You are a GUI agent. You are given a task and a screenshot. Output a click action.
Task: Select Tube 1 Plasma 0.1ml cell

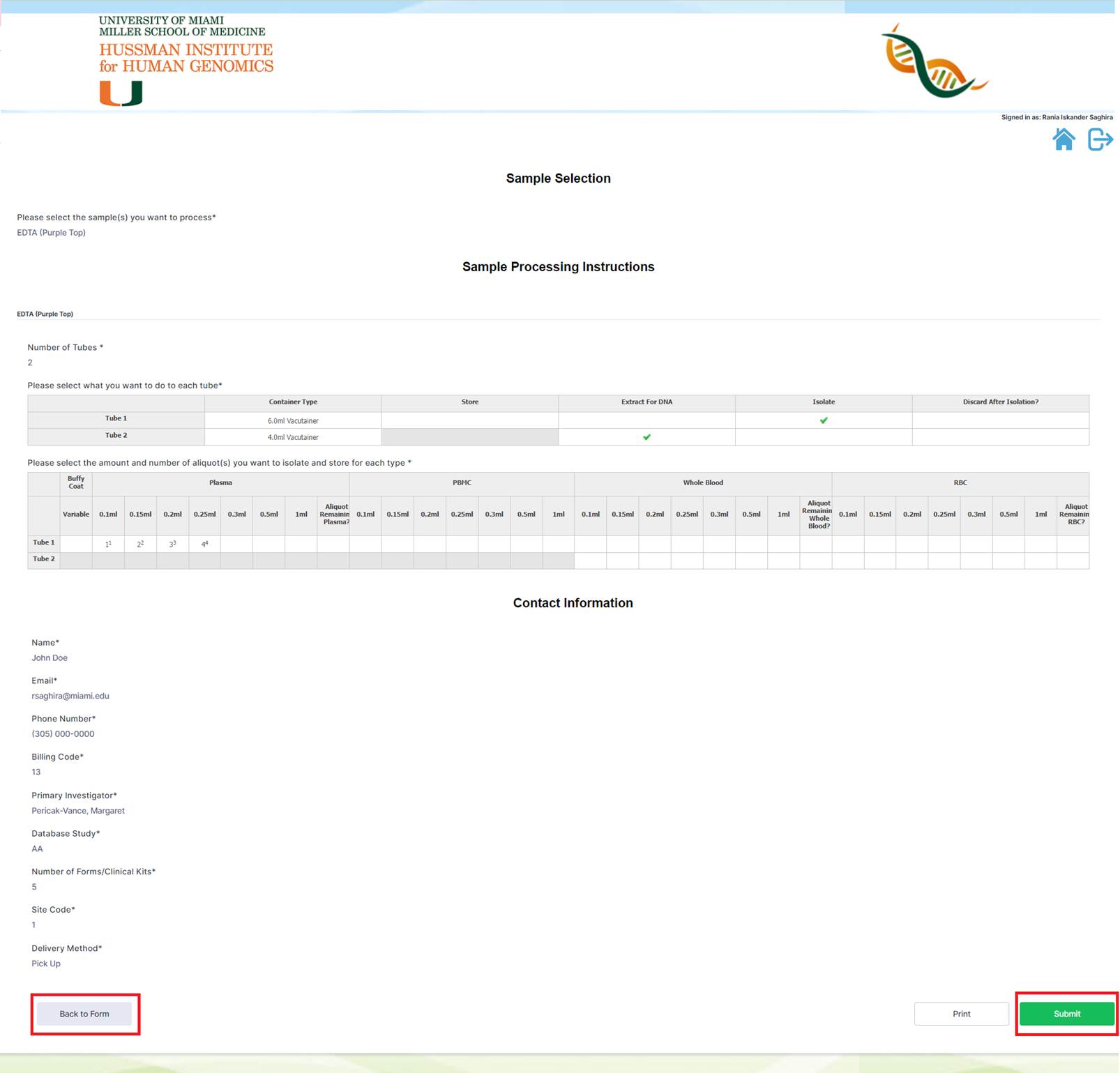pyautogui.click(x=108, y=544)
